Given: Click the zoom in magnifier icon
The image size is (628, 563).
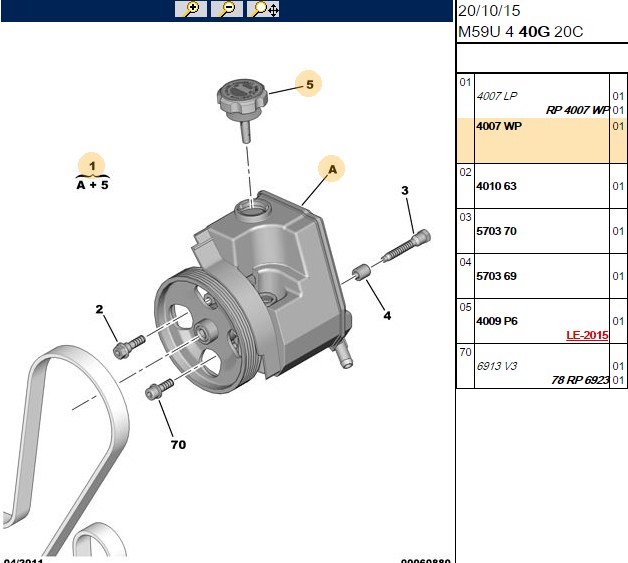Looking at the screenshot, I should pyautogui.click(x=191, y=9).
